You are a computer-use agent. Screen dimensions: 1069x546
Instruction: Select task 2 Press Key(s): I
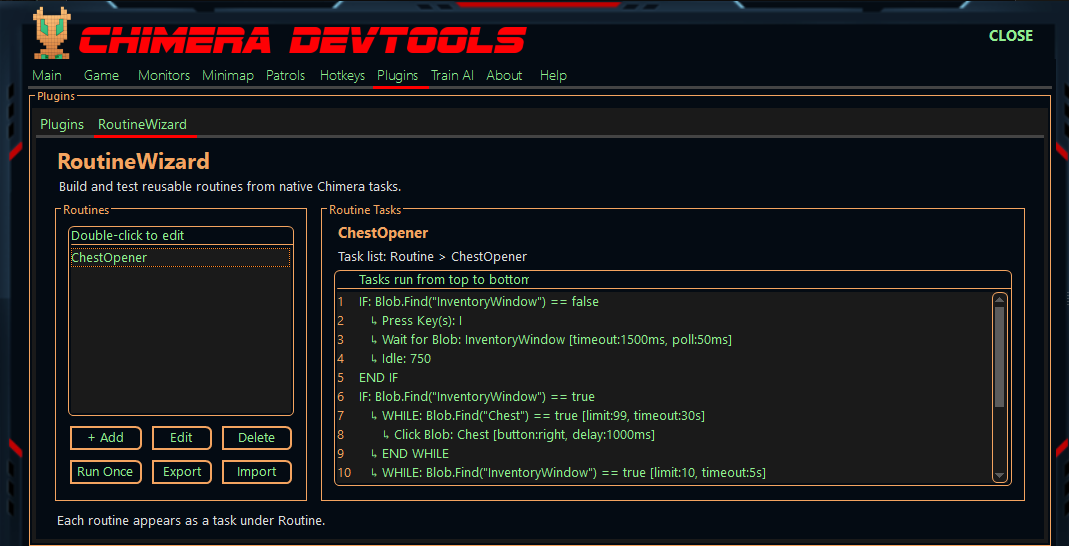[664, 320]
